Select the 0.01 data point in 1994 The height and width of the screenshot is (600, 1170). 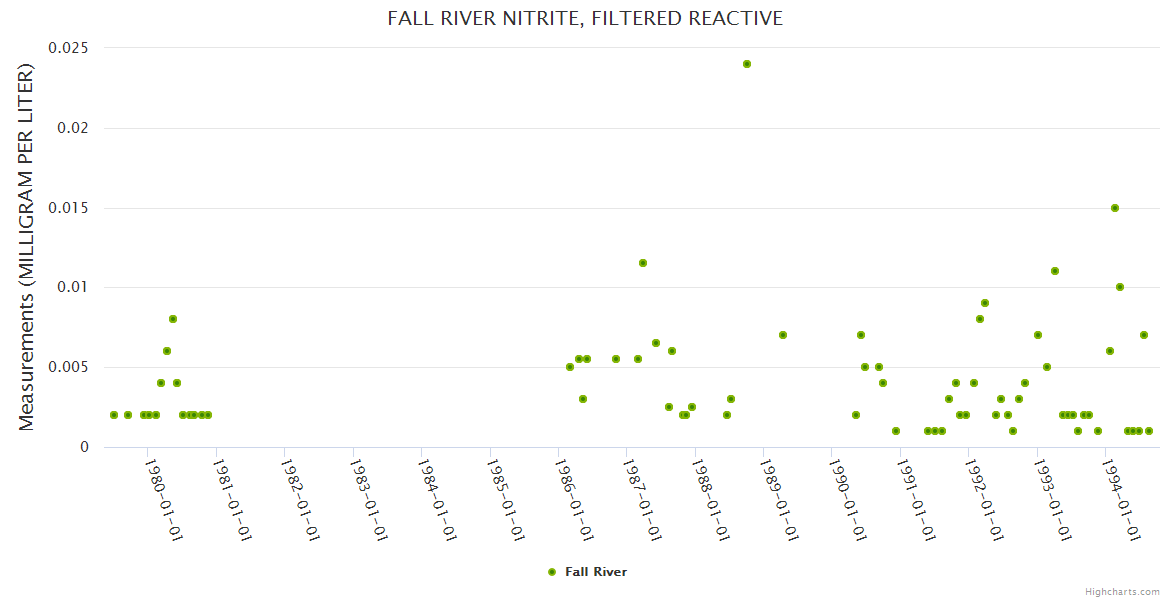[1120, 287]
